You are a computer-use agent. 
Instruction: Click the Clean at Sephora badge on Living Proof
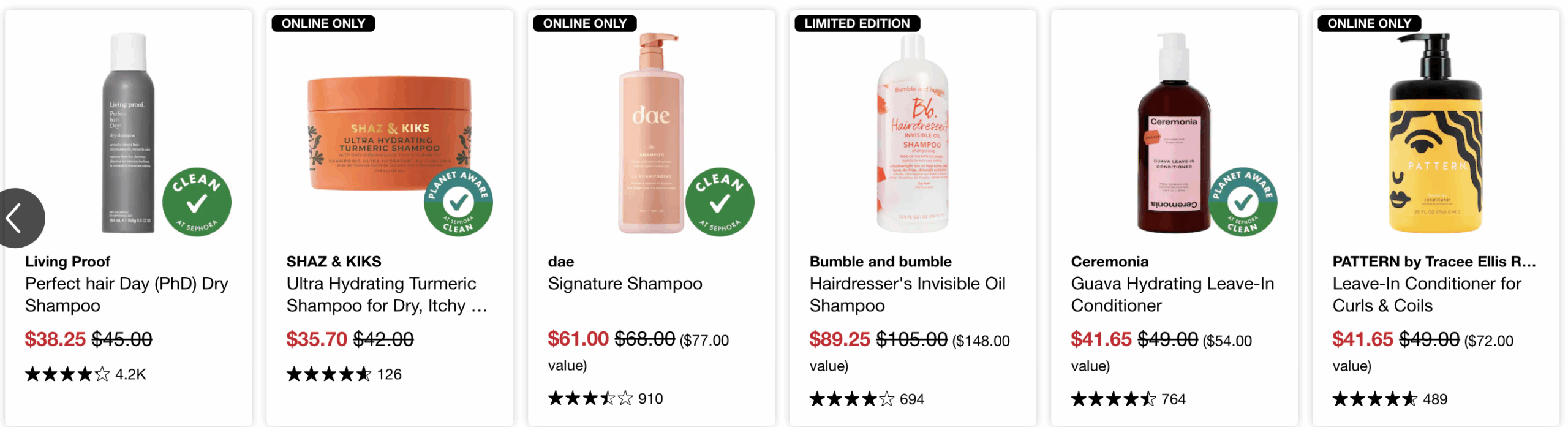(x=197, y=202)
